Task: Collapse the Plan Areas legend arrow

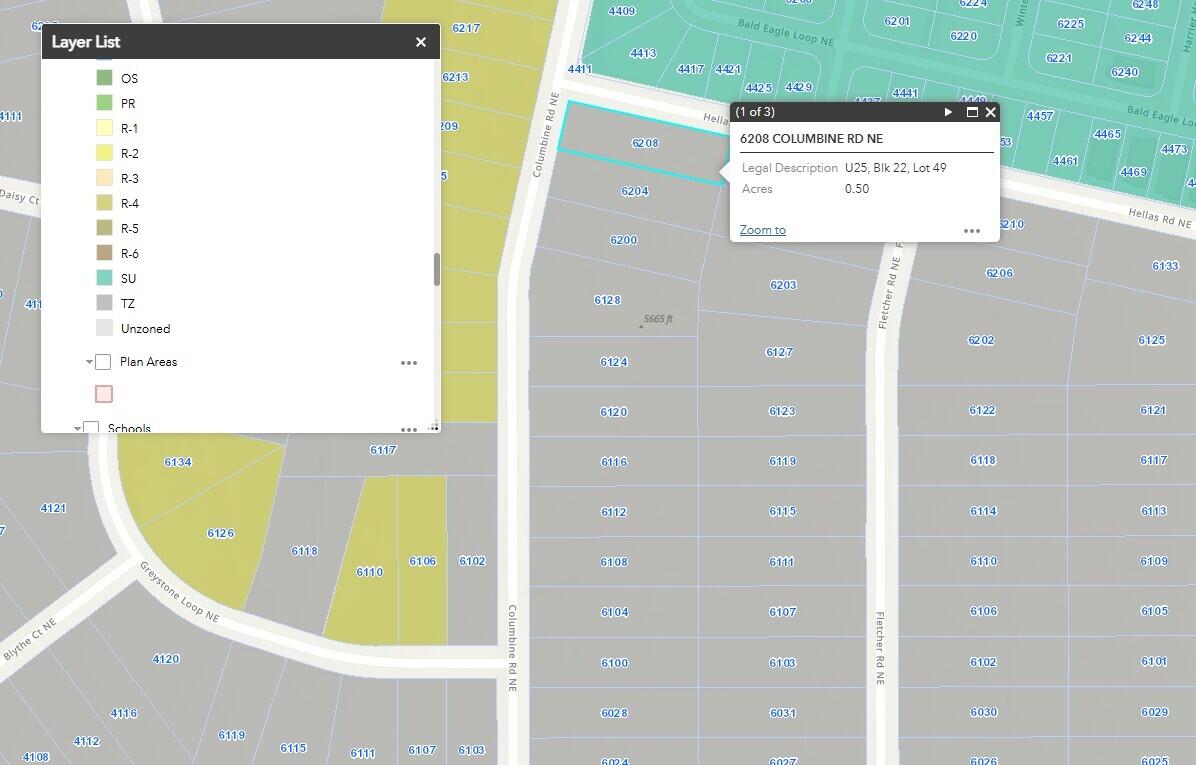Action: pos(89,362)
